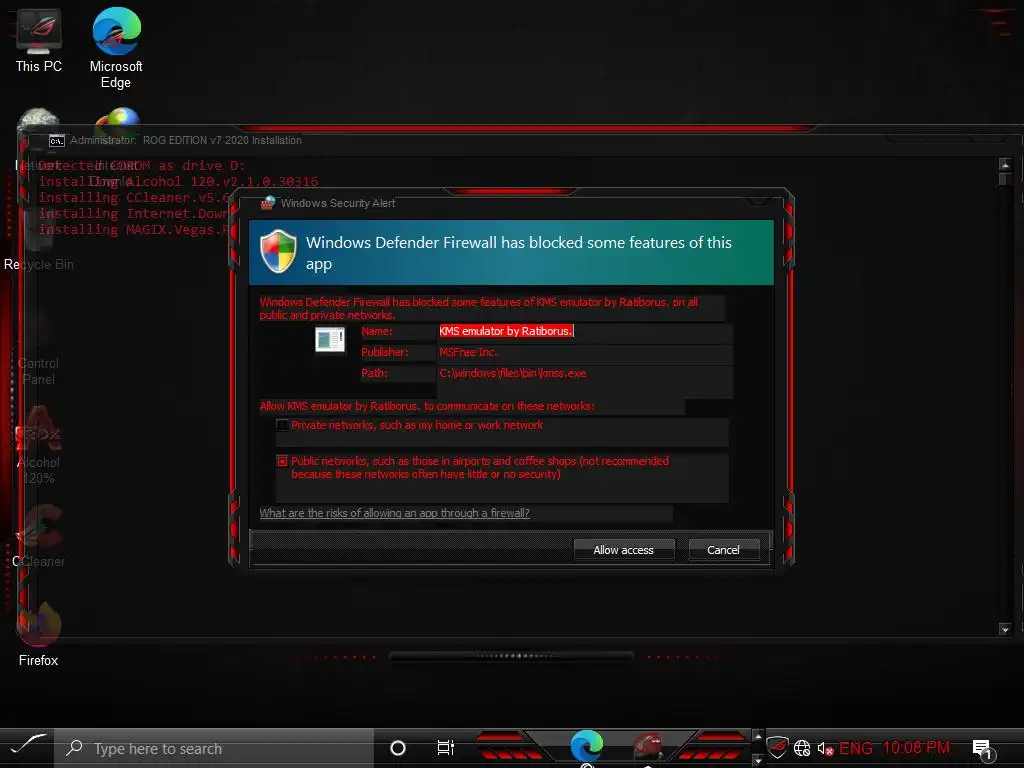Launch Firefox desktop shortcut
1024x768 pixels.
coord(39,633)
